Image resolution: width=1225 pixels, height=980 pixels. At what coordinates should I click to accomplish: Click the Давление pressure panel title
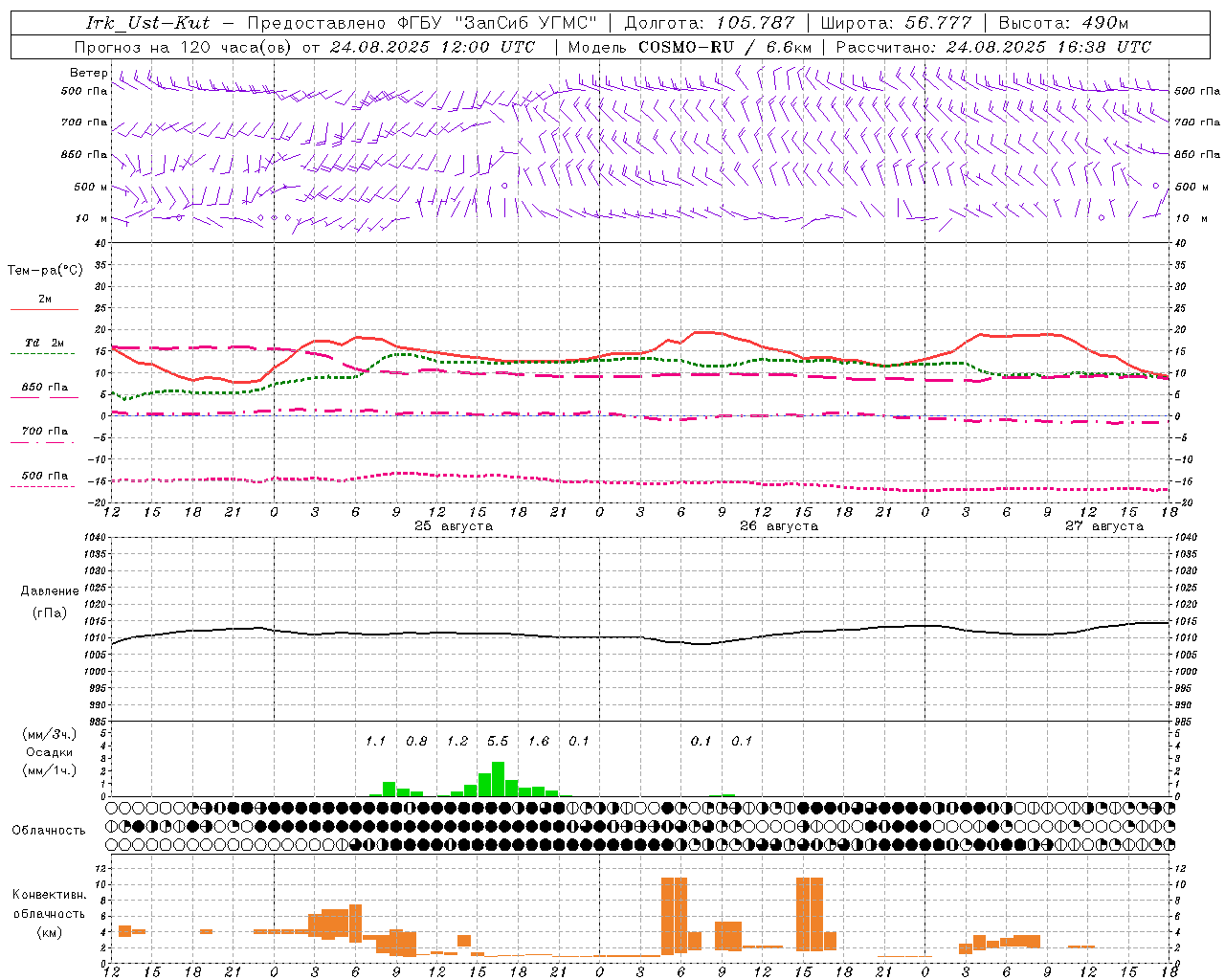point(50,591)
